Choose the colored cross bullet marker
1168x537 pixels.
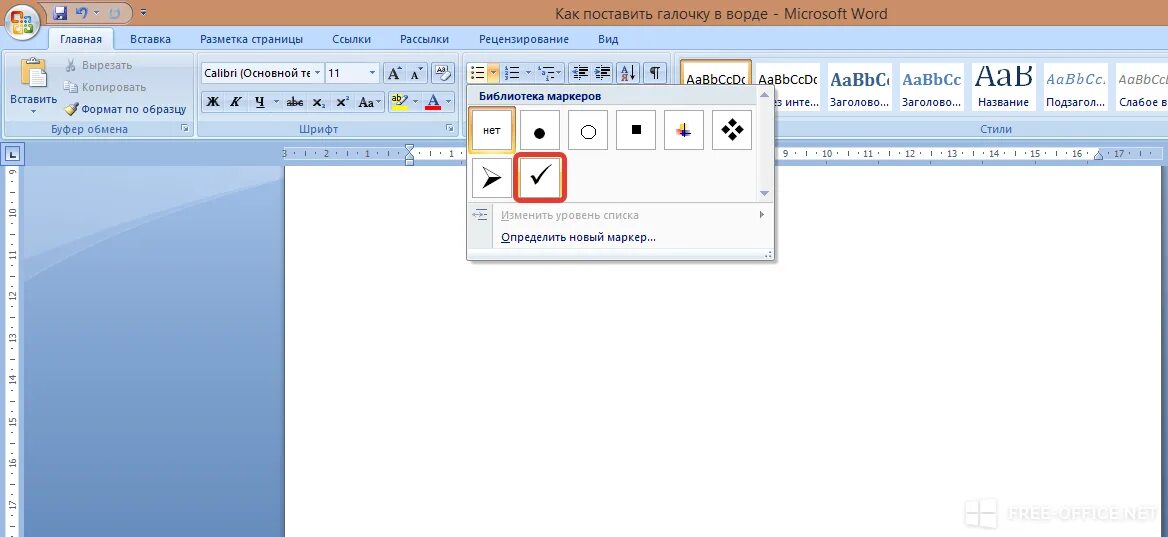pos(684,130)
